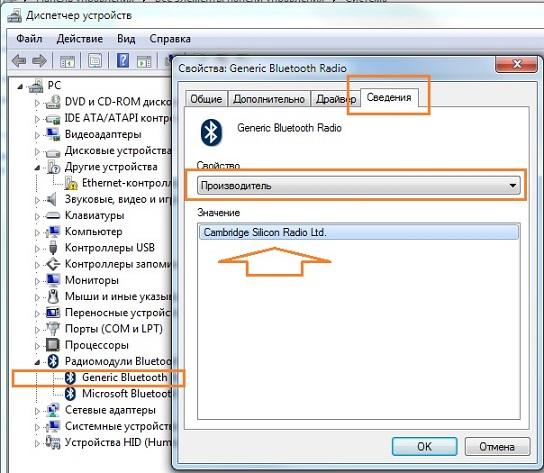The image size is (544, 473).
Task: Collapse the PC root node
Action: click(20, 86)
